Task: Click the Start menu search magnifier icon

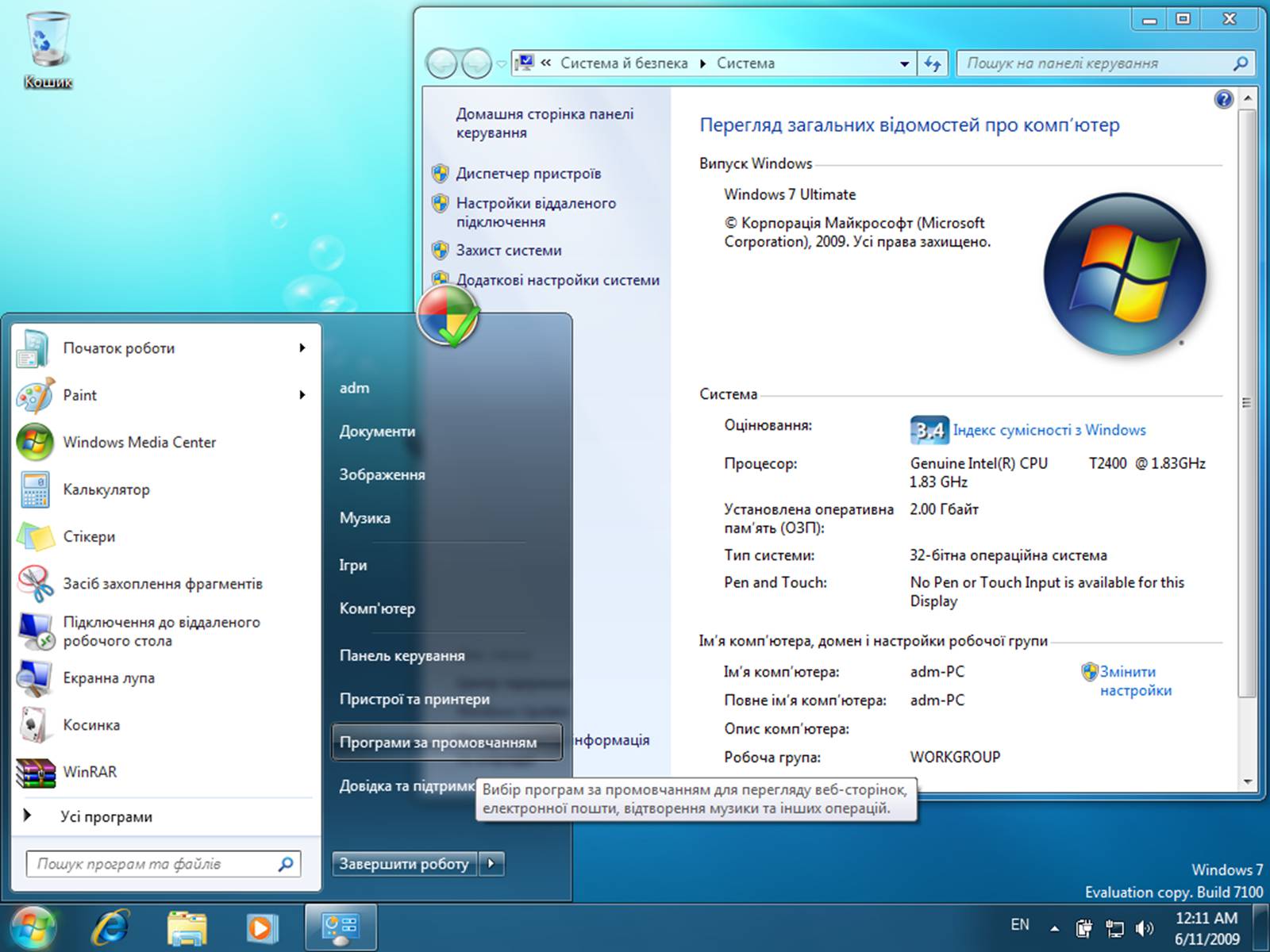Action: [286, 864]
